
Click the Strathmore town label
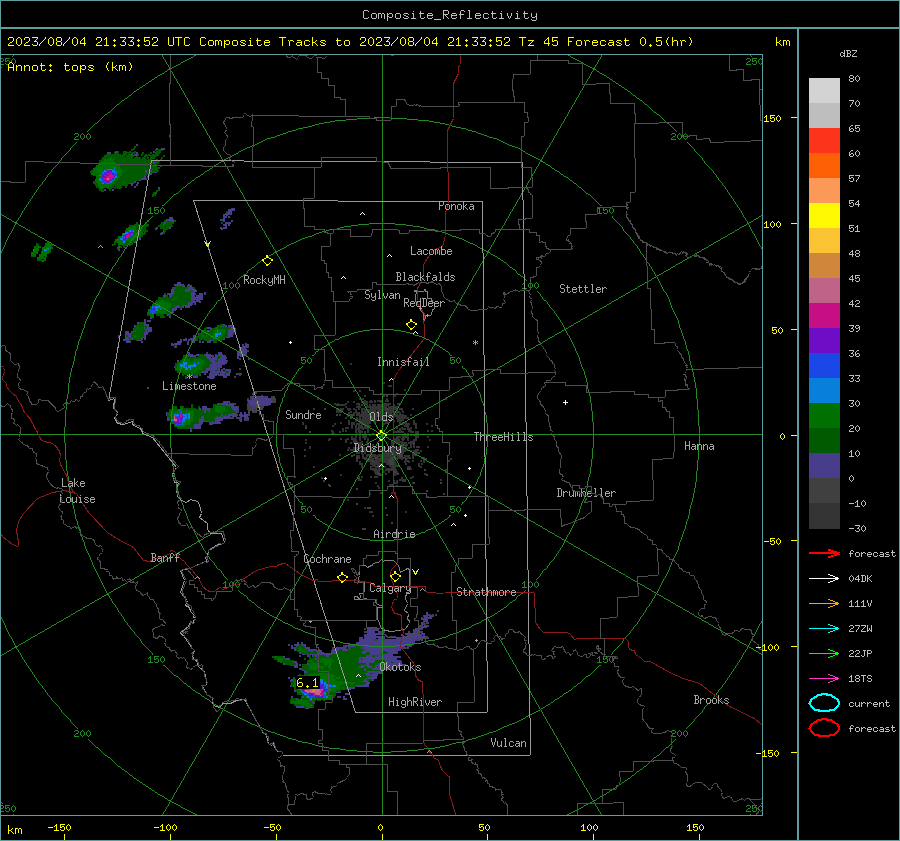486,592
